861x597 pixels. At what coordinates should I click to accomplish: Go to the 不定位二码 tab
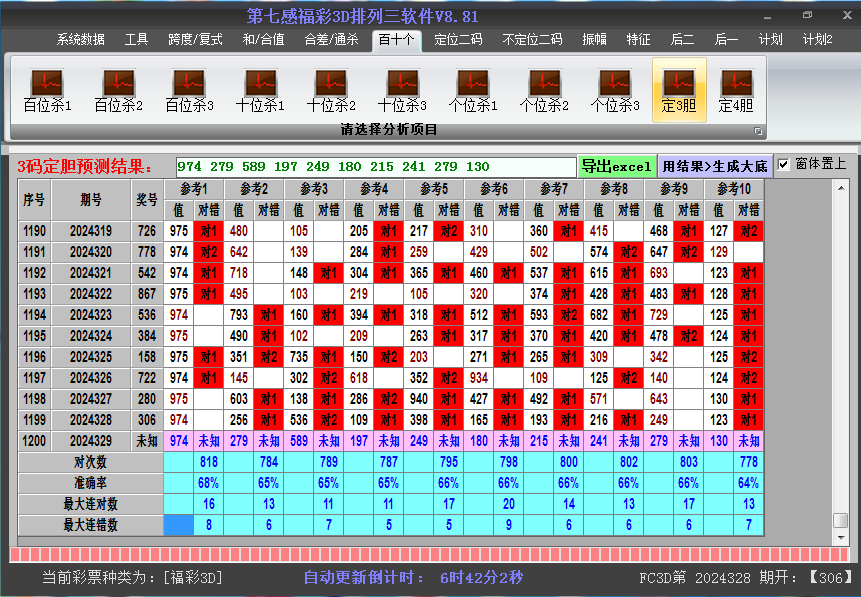tap(532, 40)
